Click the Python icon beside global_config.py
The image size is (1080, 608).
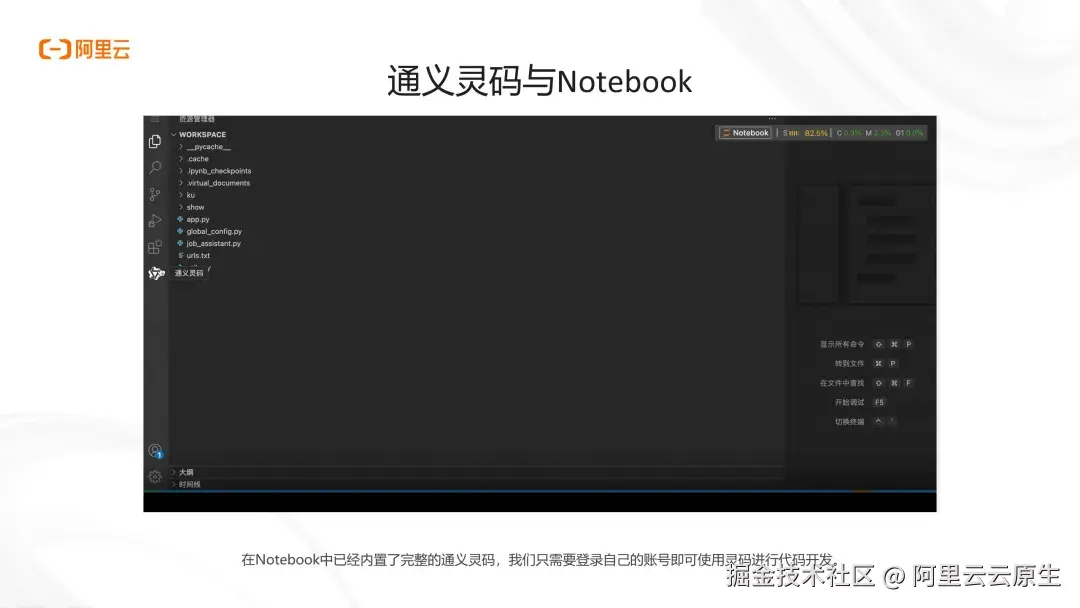180,231
